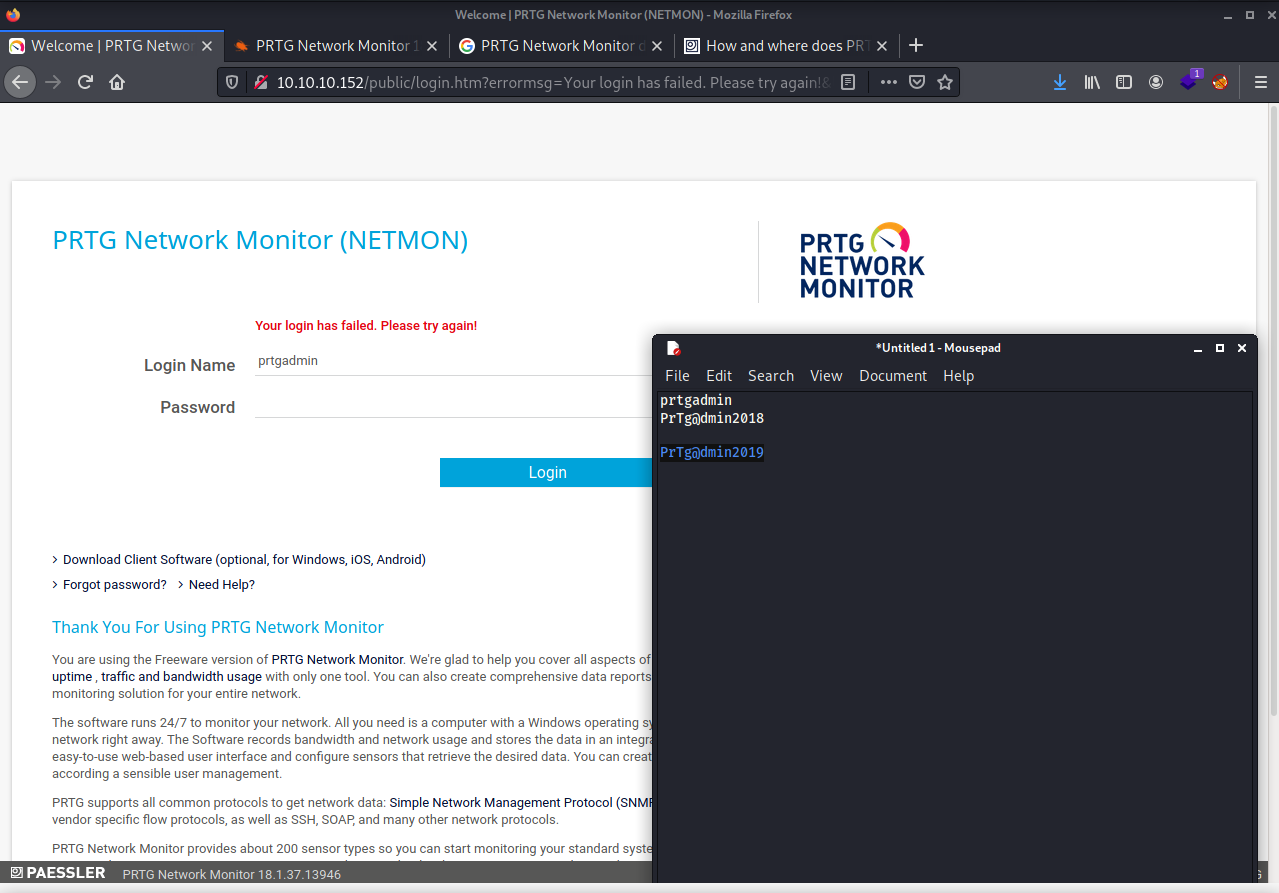Open the 'traffic and bandwidth usage' link
Image resolution: width=1279 pixels, height=893 pixels.
181,677
